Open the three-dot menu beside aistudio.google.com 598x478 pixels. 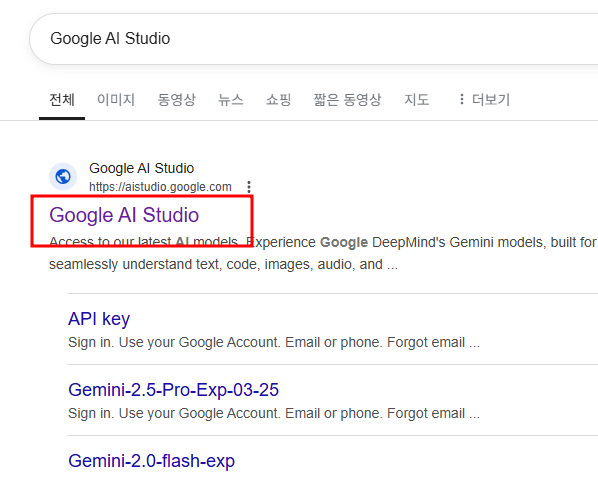tap(249, 187)
